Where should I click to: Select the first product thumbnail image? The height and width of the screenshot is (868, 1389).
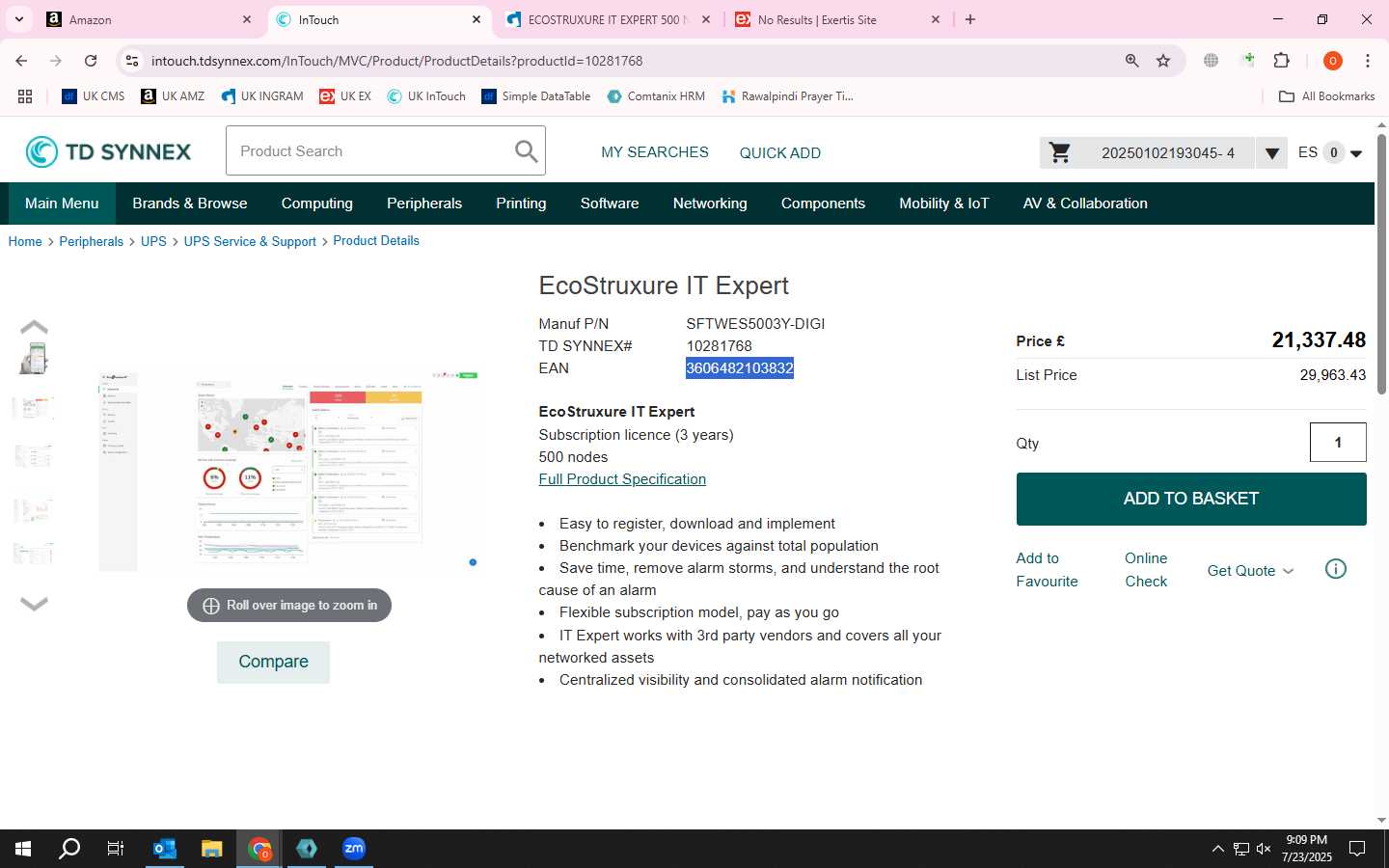coord(34,359)
